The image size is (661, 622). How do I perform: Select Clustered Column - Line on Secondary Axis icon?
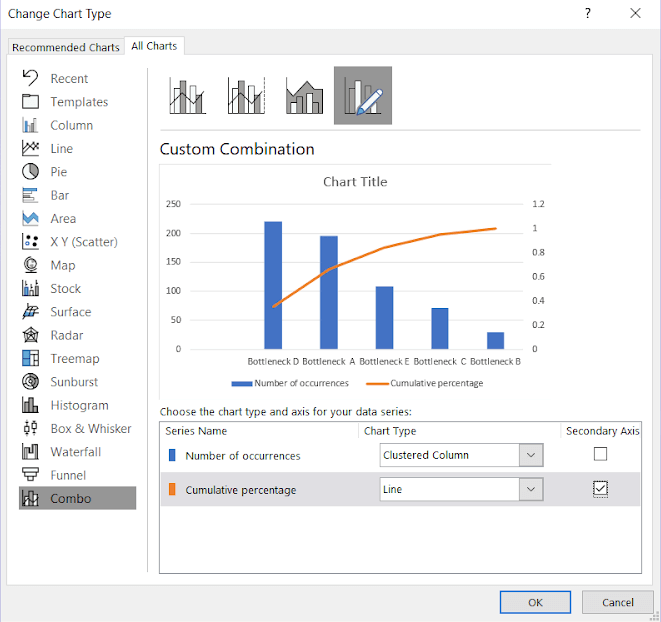click(x=246, y=96)
